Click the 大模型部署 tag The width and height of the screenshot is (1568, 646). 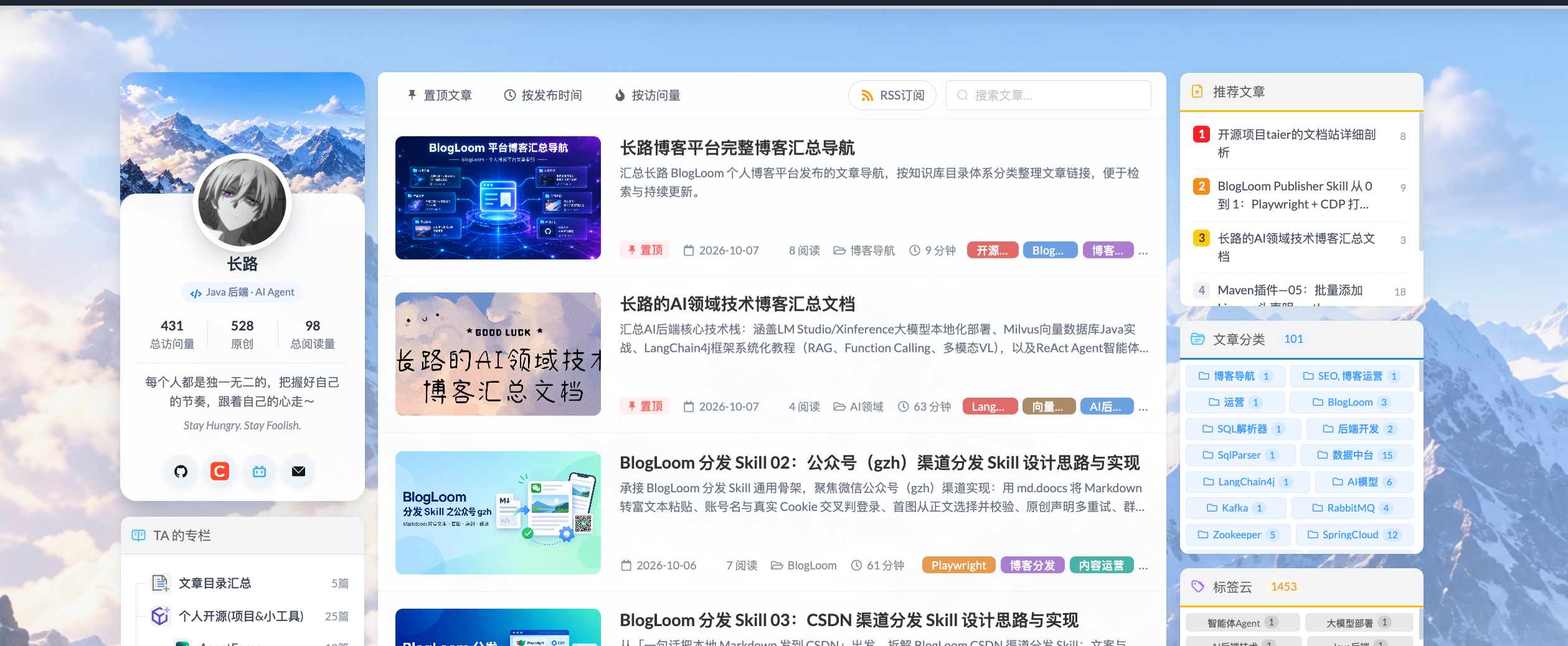(x=1359, y=622)
